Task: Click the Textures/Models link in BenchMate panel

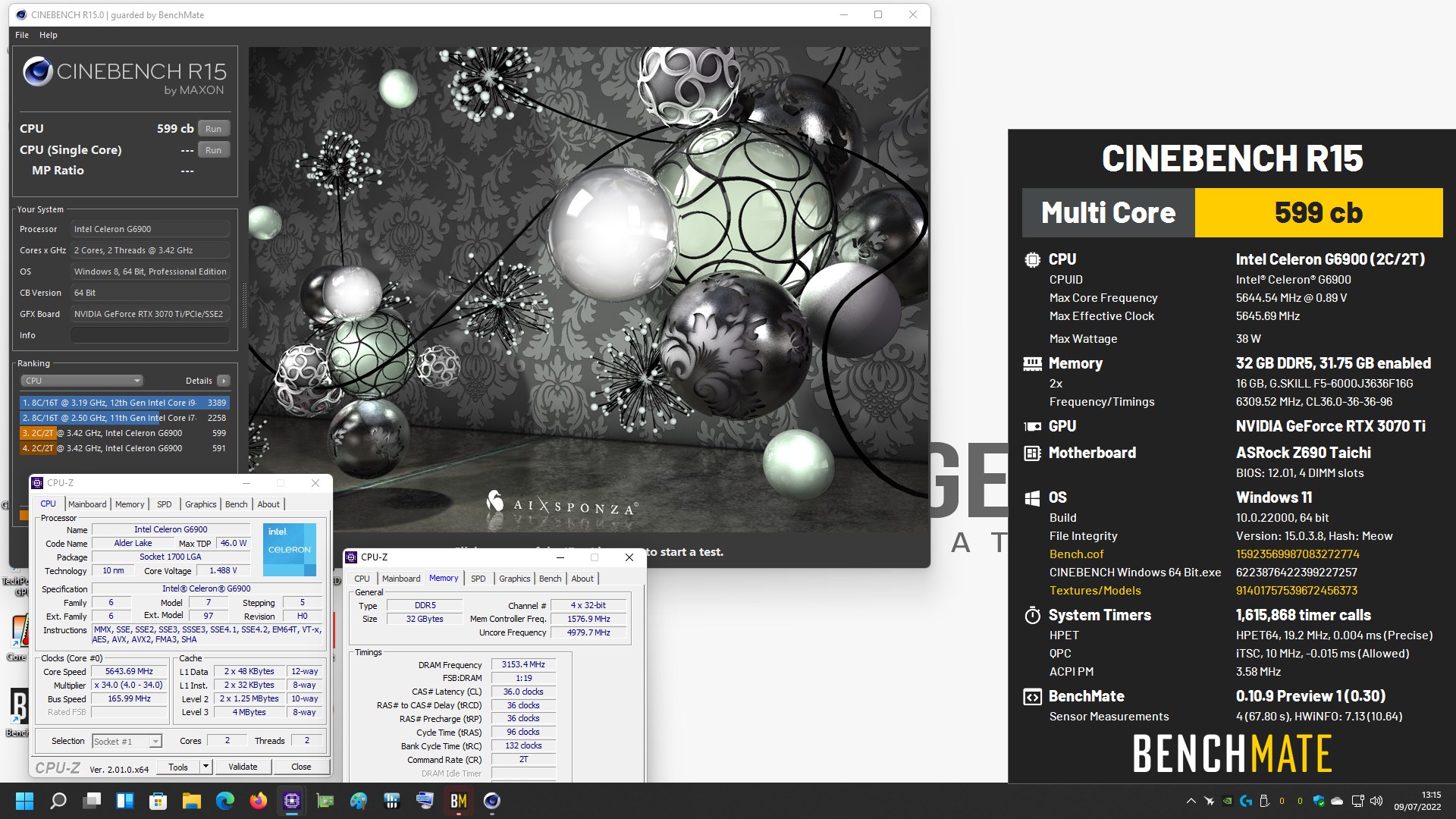Action: [x=1095, y=591]
